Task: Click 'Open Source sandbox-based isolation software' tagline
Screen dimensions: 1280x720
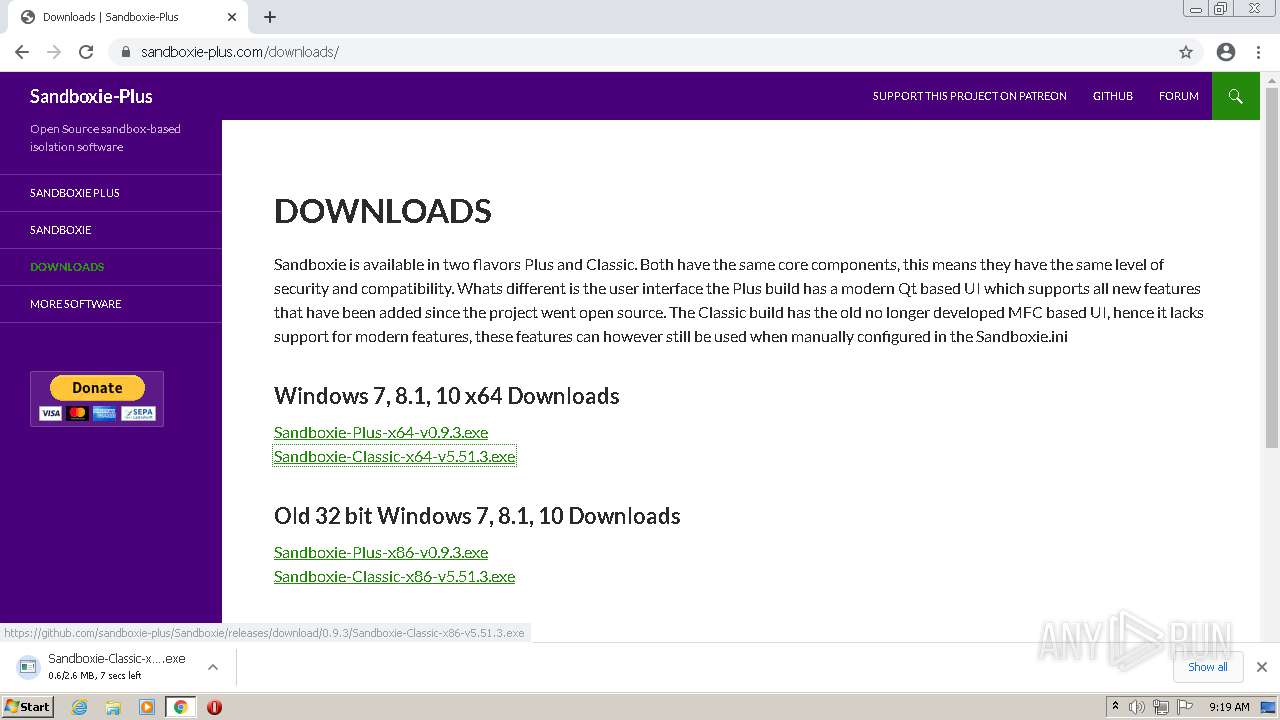Action: tap(105, 138)
